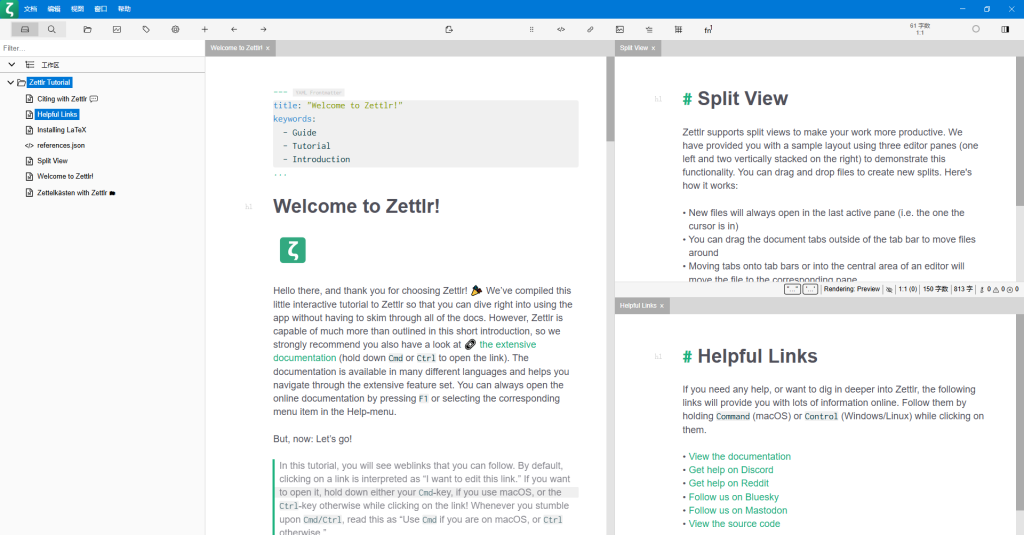Insert code block with brackets icon
Image resolution: width=1024 pixels, height=535 pixels.
561,29
